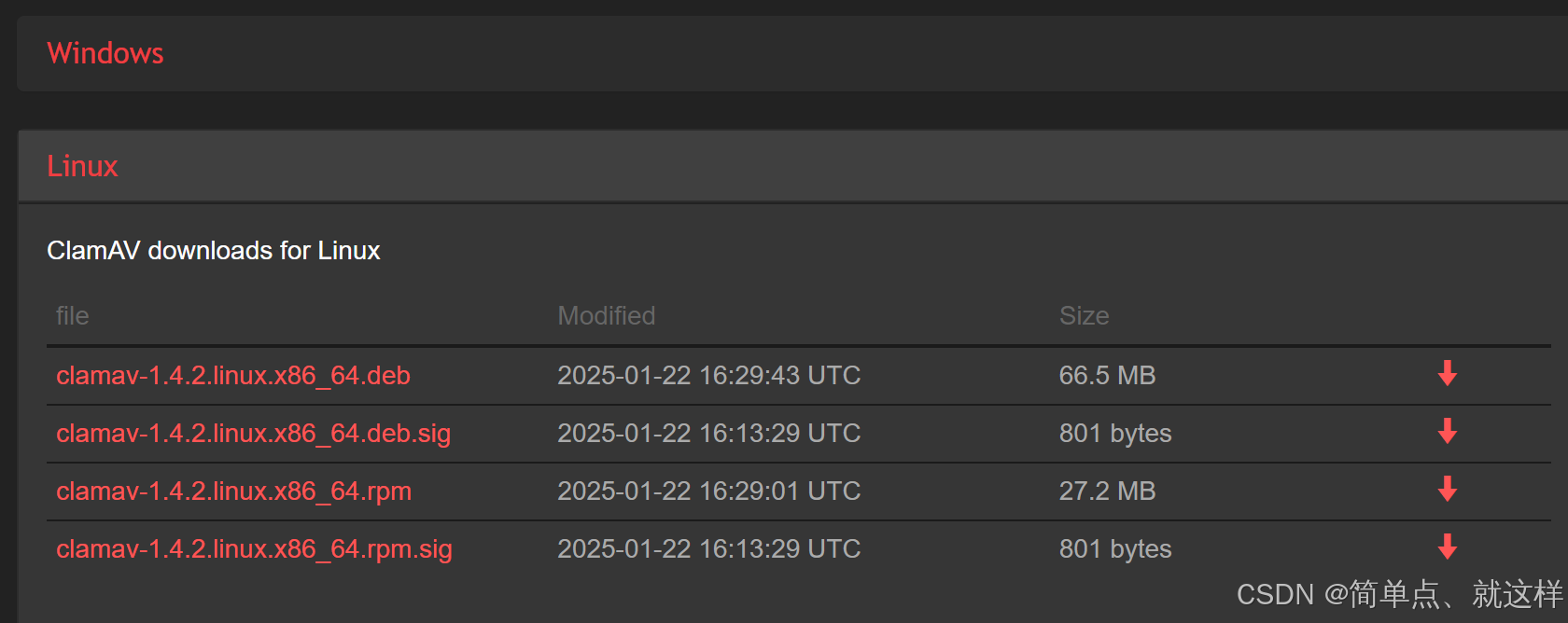
Task: Click download arrow for clamav-1.4.2.linux.x86_64.deb
Action: click(1448, 373)
